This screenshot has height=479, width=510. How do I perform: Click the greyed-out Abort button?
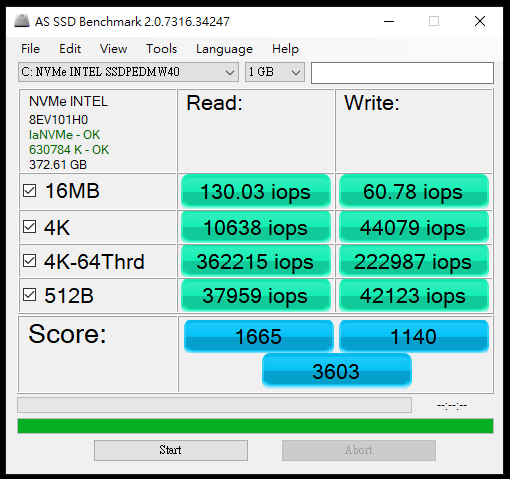coord(359,450)
